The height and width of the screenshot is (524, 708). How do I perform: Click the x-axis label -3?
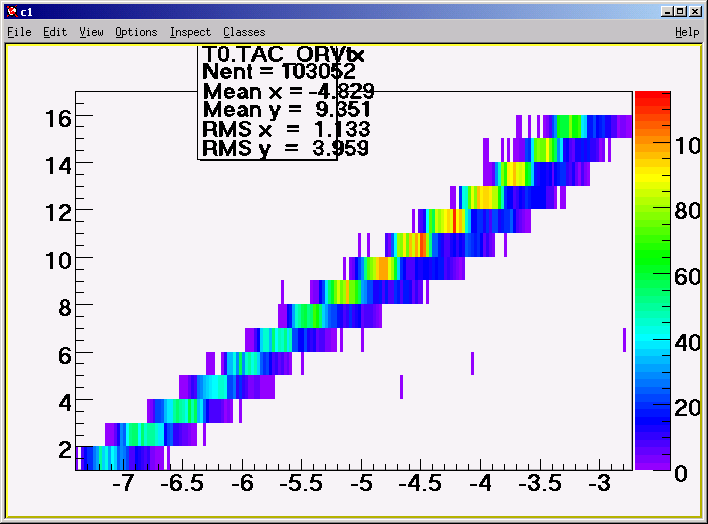tap(600, 483)
